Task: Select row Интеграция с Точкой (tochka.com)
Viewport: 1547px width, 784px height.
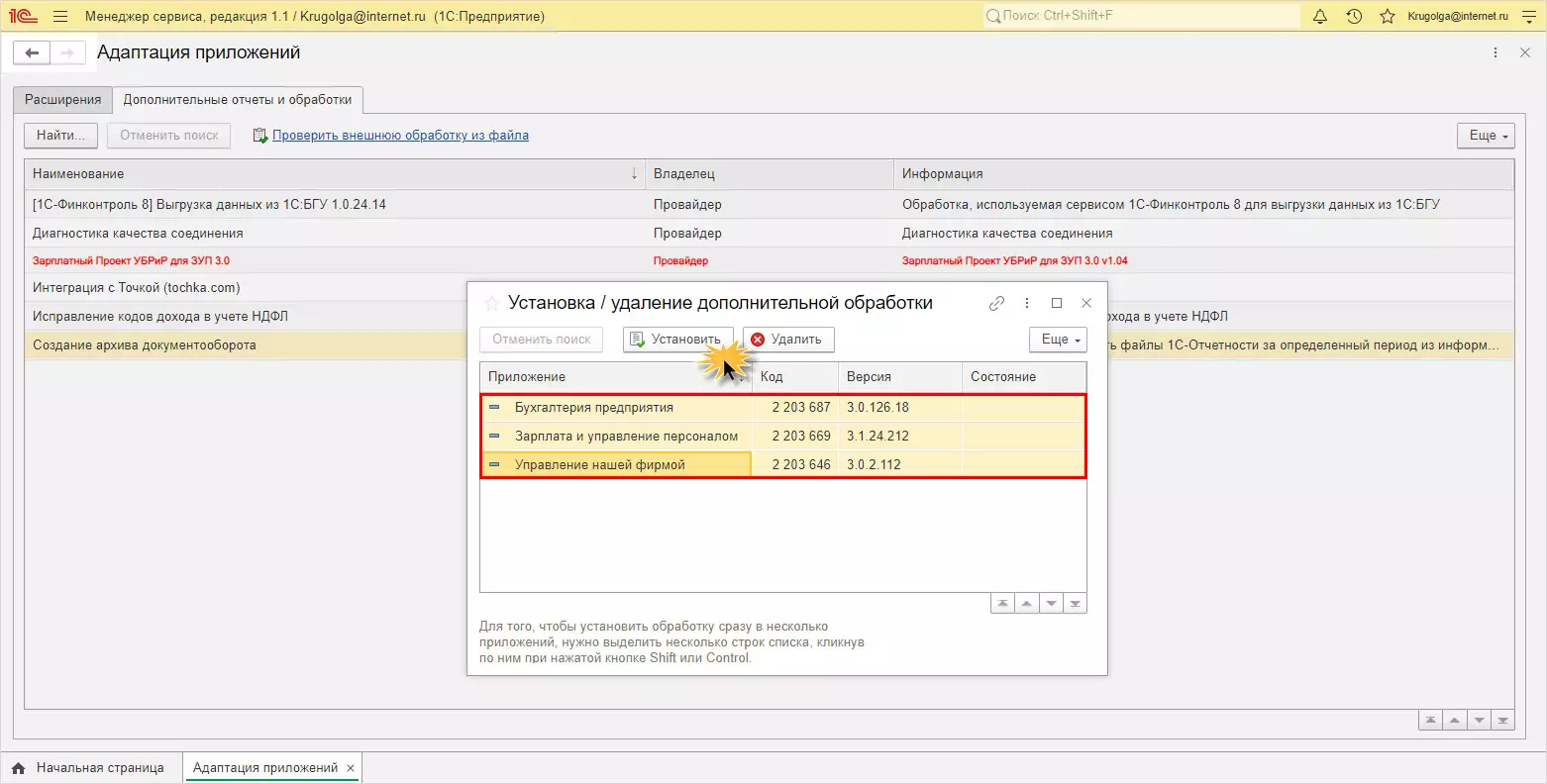Action: click(x=137, y=288)
